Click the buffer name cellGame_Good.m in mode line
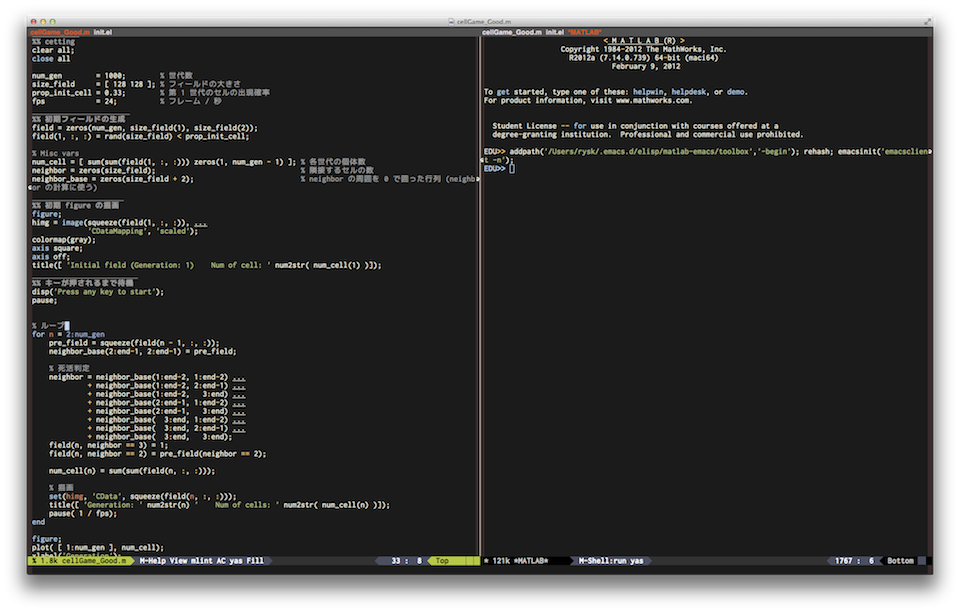 pyautogui.click(x=94, y=561)
